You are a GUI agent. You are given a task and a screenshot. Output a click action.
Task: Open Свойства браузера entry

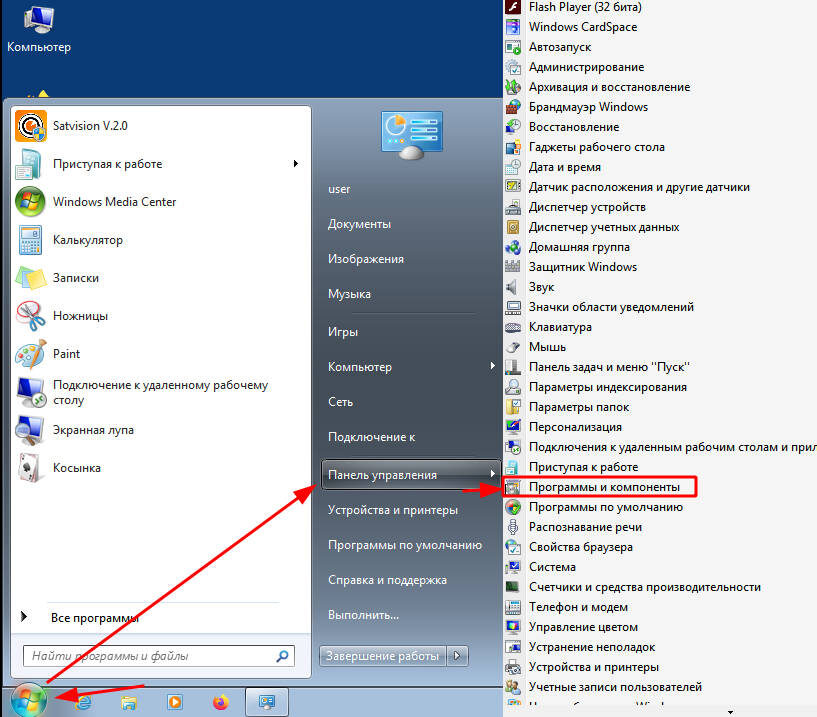click(580, 547)
